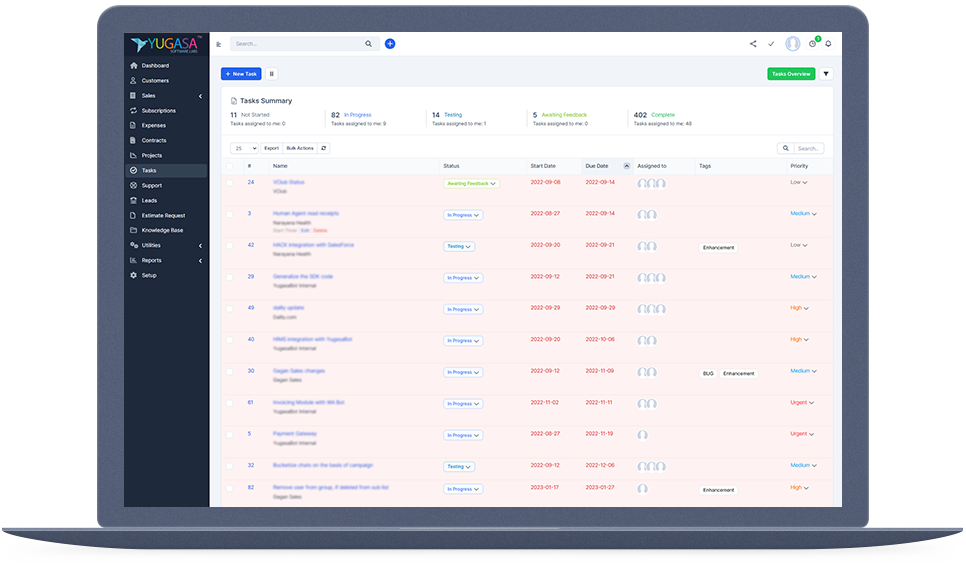Check the select-all checkbox in table header
This screenshot has height=565, width=966.
pyautogui.click(x=229, y=166)
